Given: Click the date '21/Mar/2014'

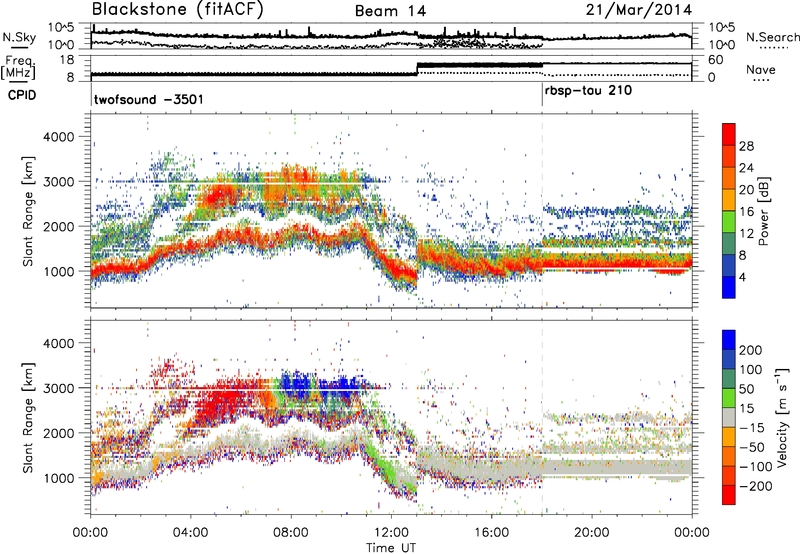Looking at the screenshot, I should [638, 10].
